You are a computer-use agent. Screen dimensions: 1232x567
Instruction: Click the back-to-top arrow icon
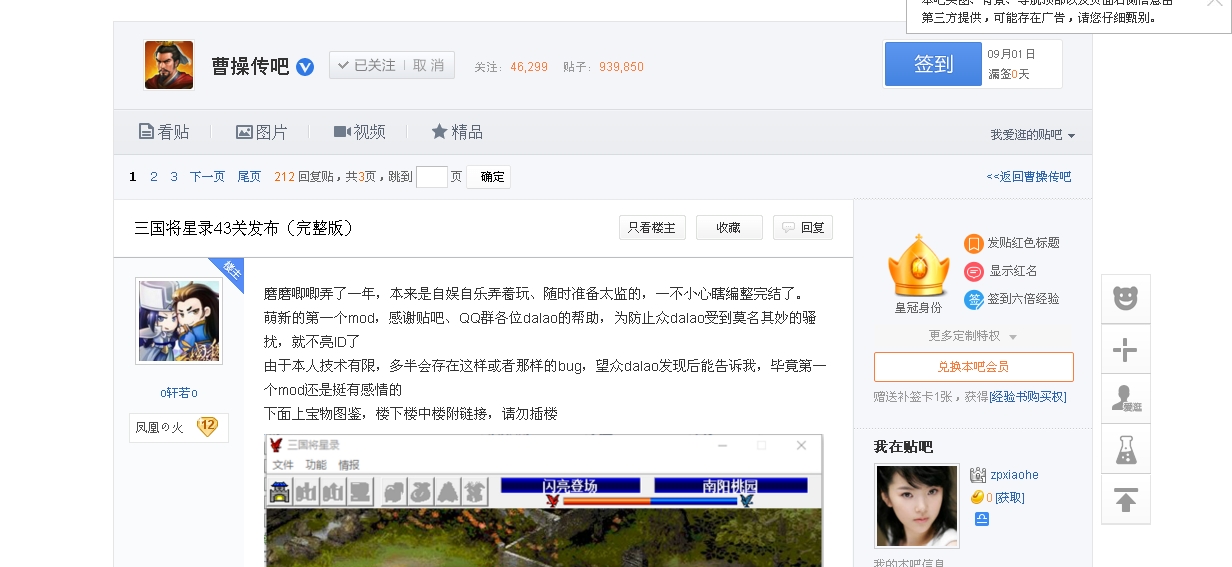(1126, 499)
